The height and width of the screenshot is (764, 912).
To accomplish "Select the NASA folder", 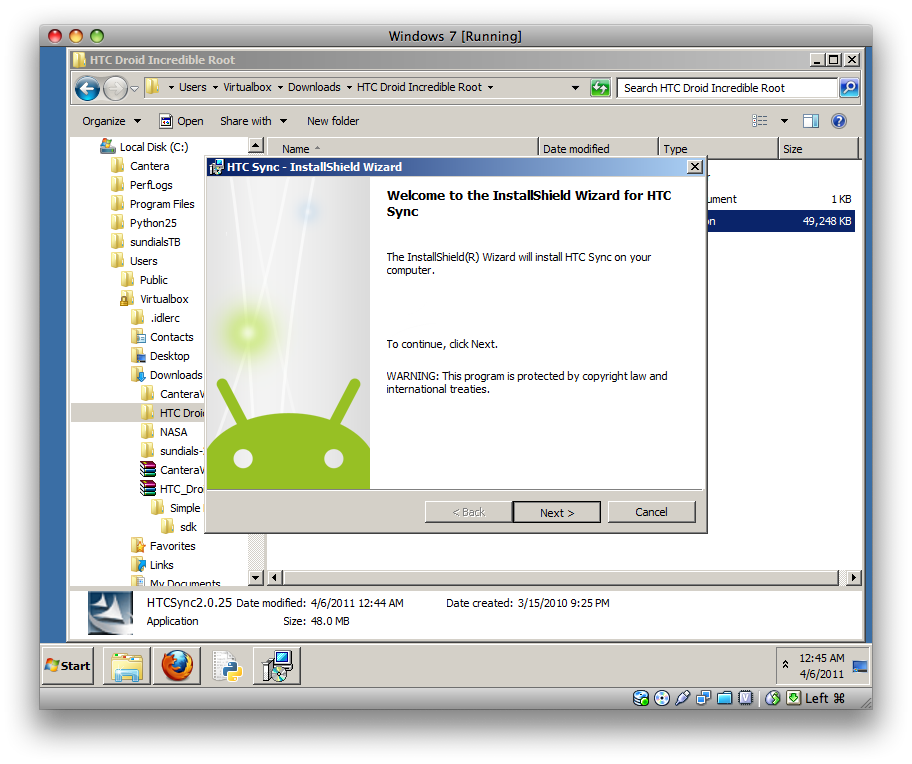I will click(164, 432).
